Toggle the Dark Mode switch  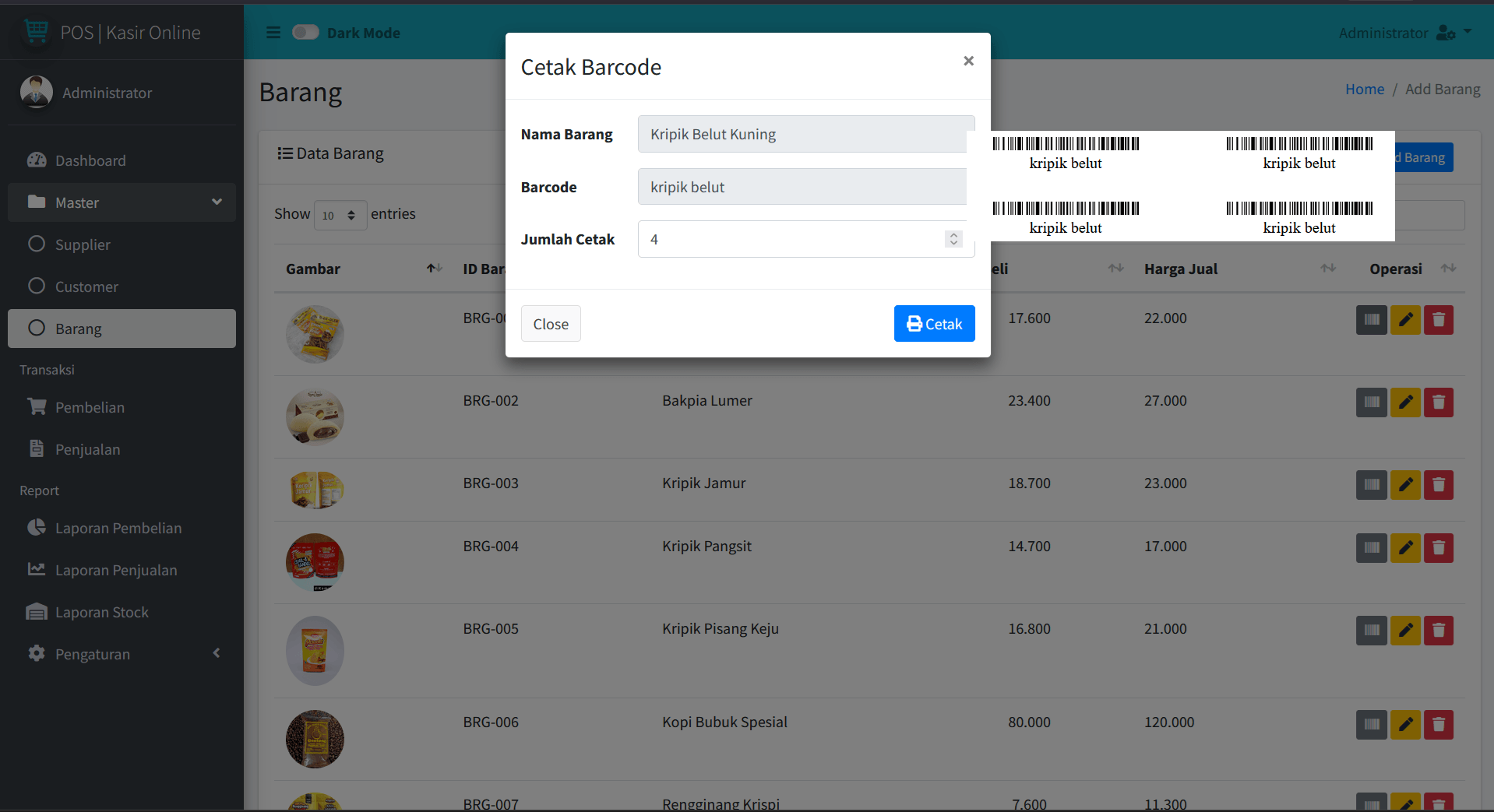pyautogui.click(x=305, y=32)
